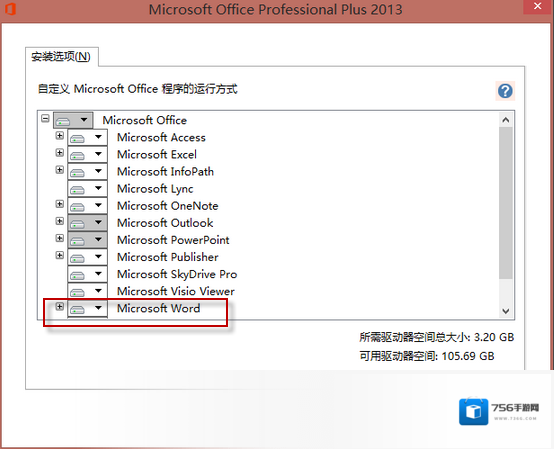This screenshot has width=554, height=449.
Task: Click the drive icon beside Microsoft SkyDrive Pro
Action: (x=77, y=275)
